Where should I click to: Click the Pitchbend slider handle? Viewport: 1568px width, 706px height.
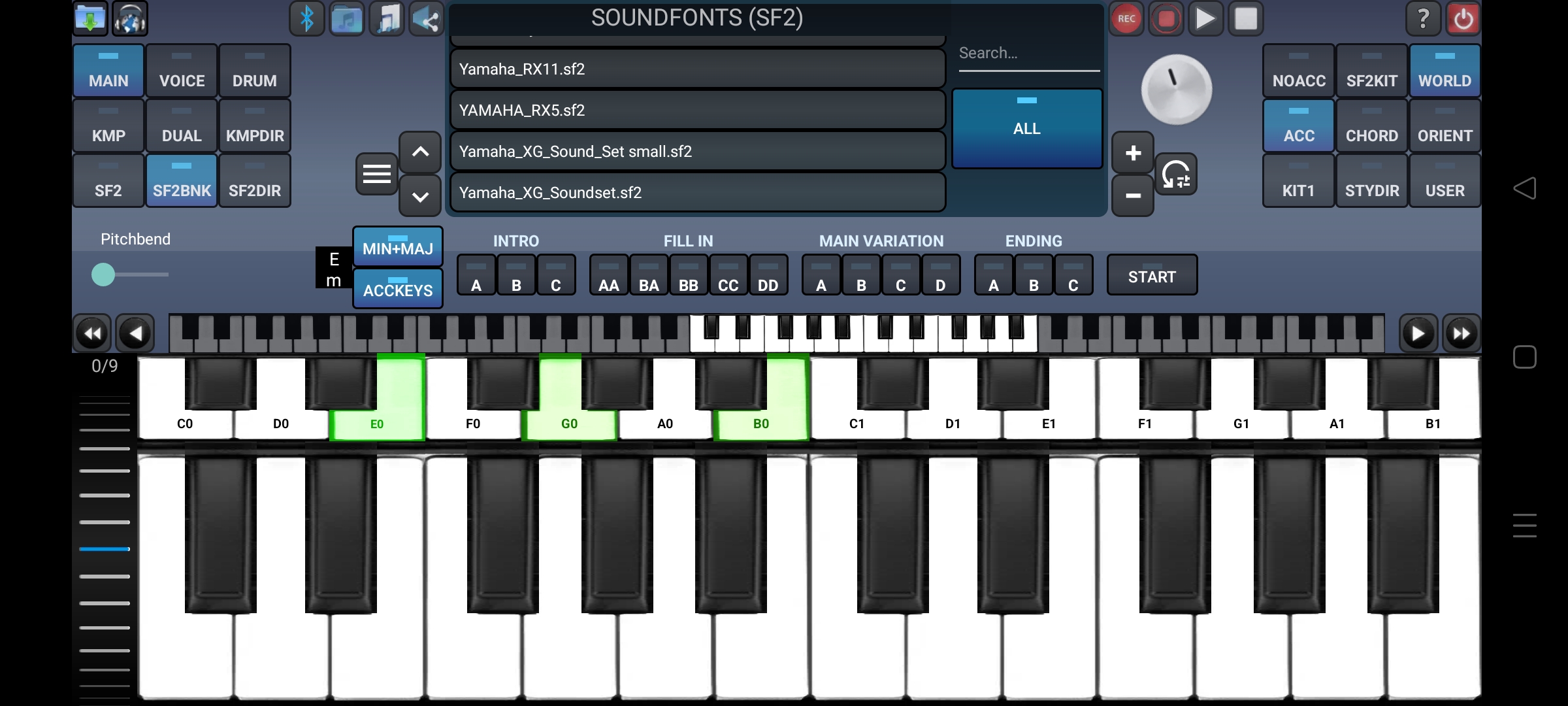103,275
